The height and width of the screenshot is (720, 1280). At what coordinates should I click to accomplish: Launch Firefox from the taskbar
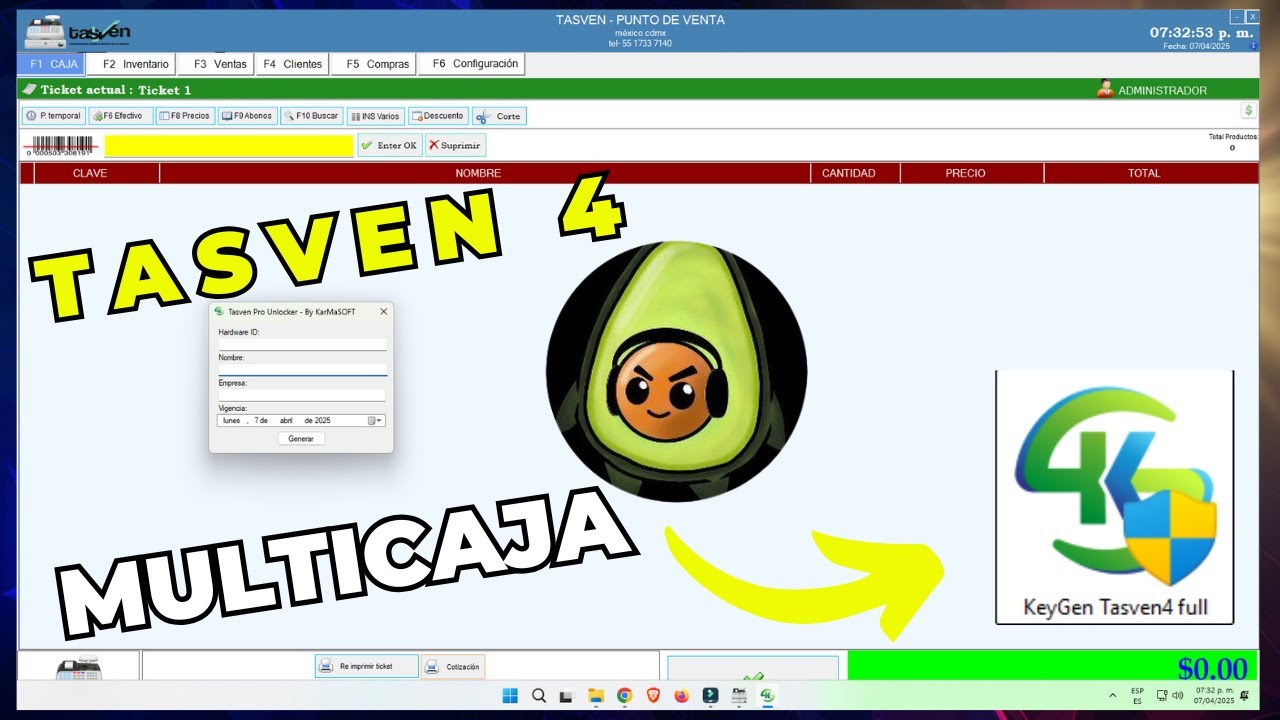pyautogui.click(x=682, y=695)
